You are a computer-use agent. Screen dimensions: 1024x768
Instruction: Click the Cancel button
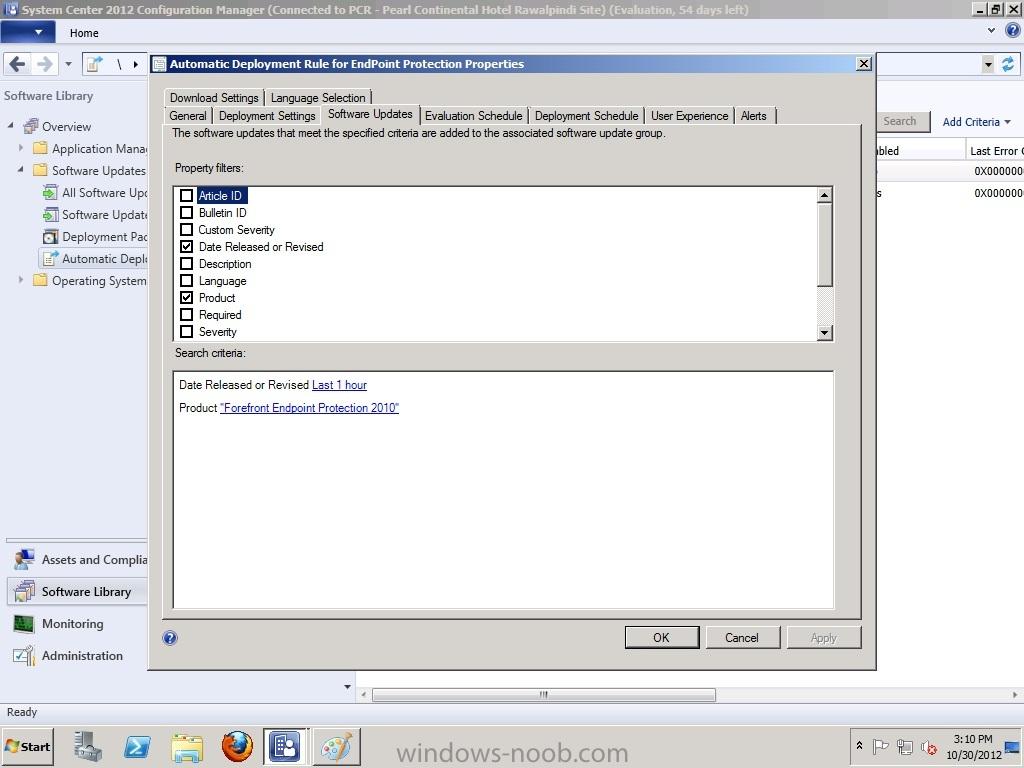click(742, 637)
